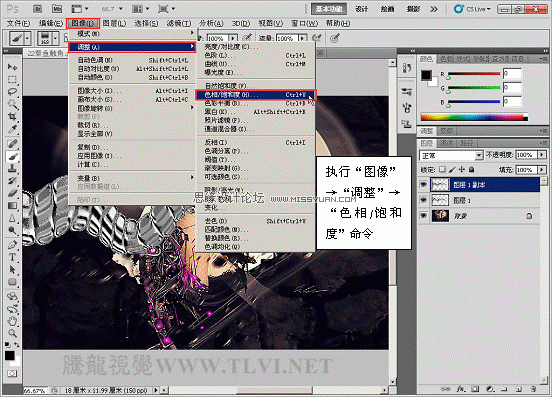Select the Blur tool
The height and width of the screenshot is (397, 552).
12,218
